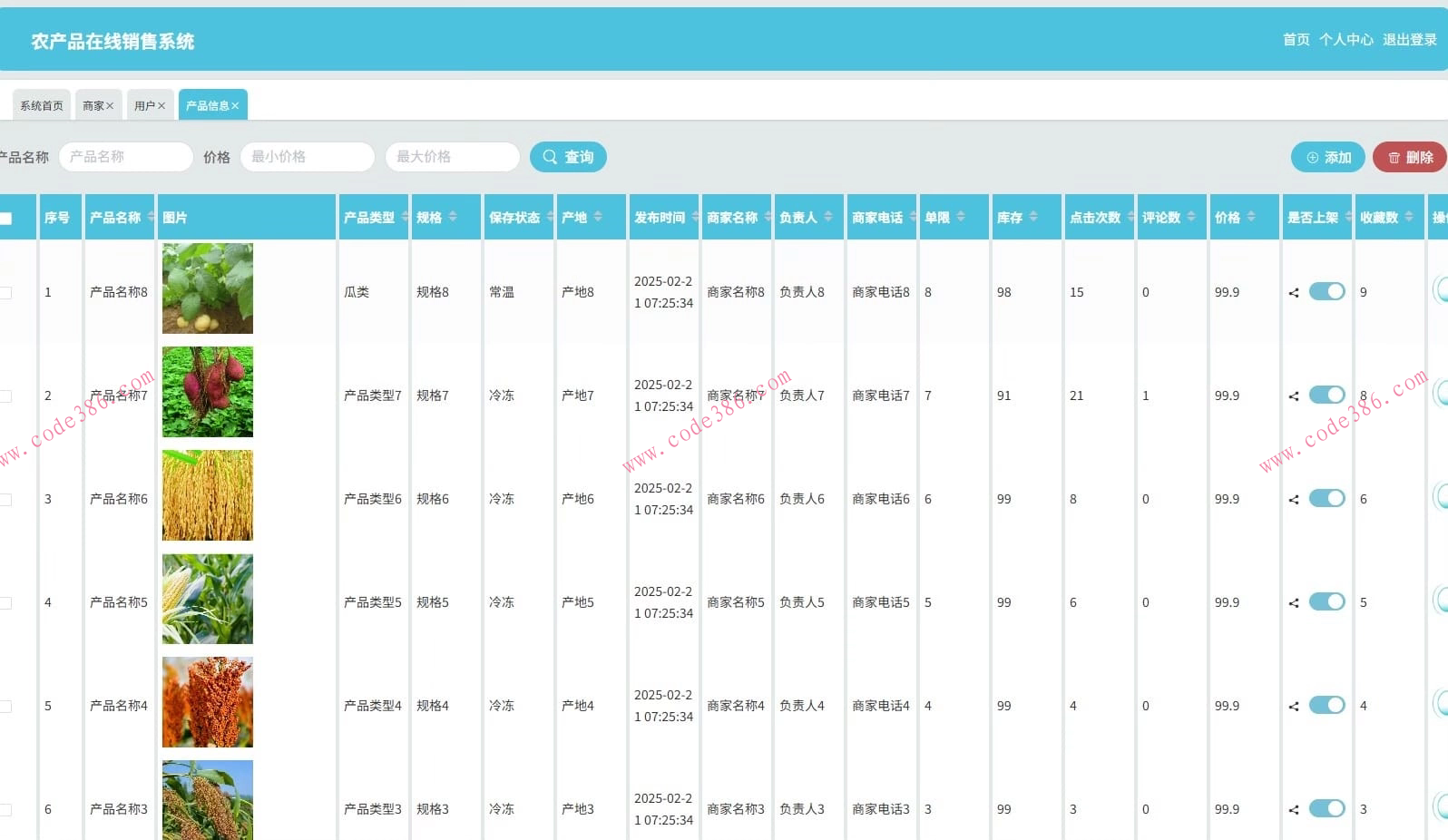
Task: Click share icon in 产品名称5 row
Action: (x=1294, y=602)
